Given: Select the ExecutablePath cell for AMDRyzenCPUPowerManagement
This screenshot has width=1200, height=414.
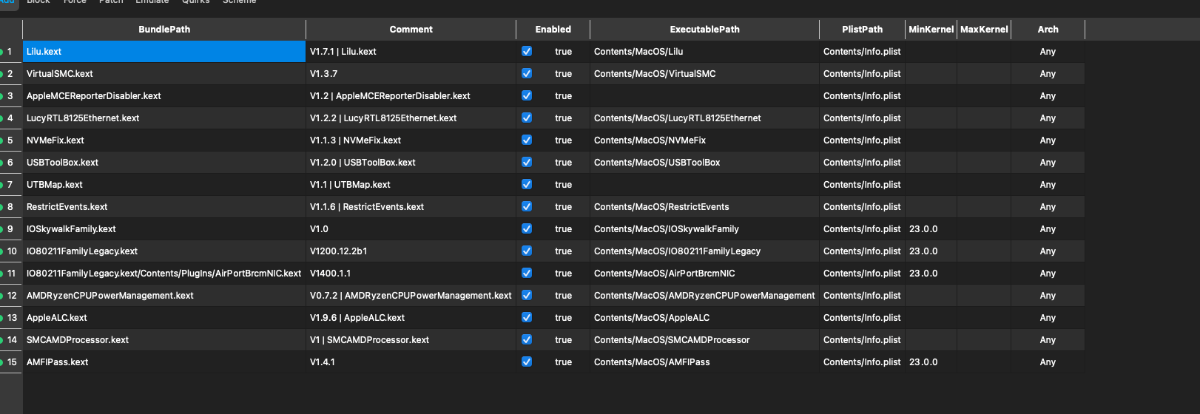Looking at the screenshot, I should point(703,296).
